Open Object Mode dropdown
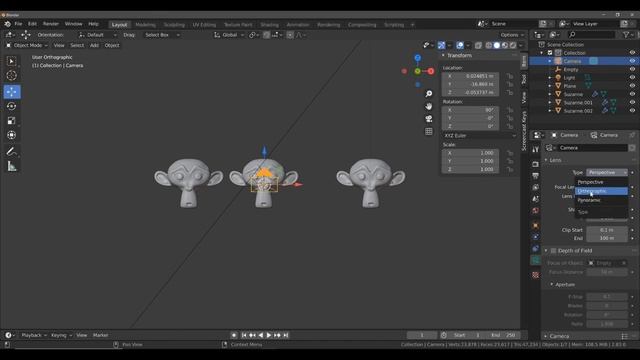This screenshot has height=360, width=640. 27,45
